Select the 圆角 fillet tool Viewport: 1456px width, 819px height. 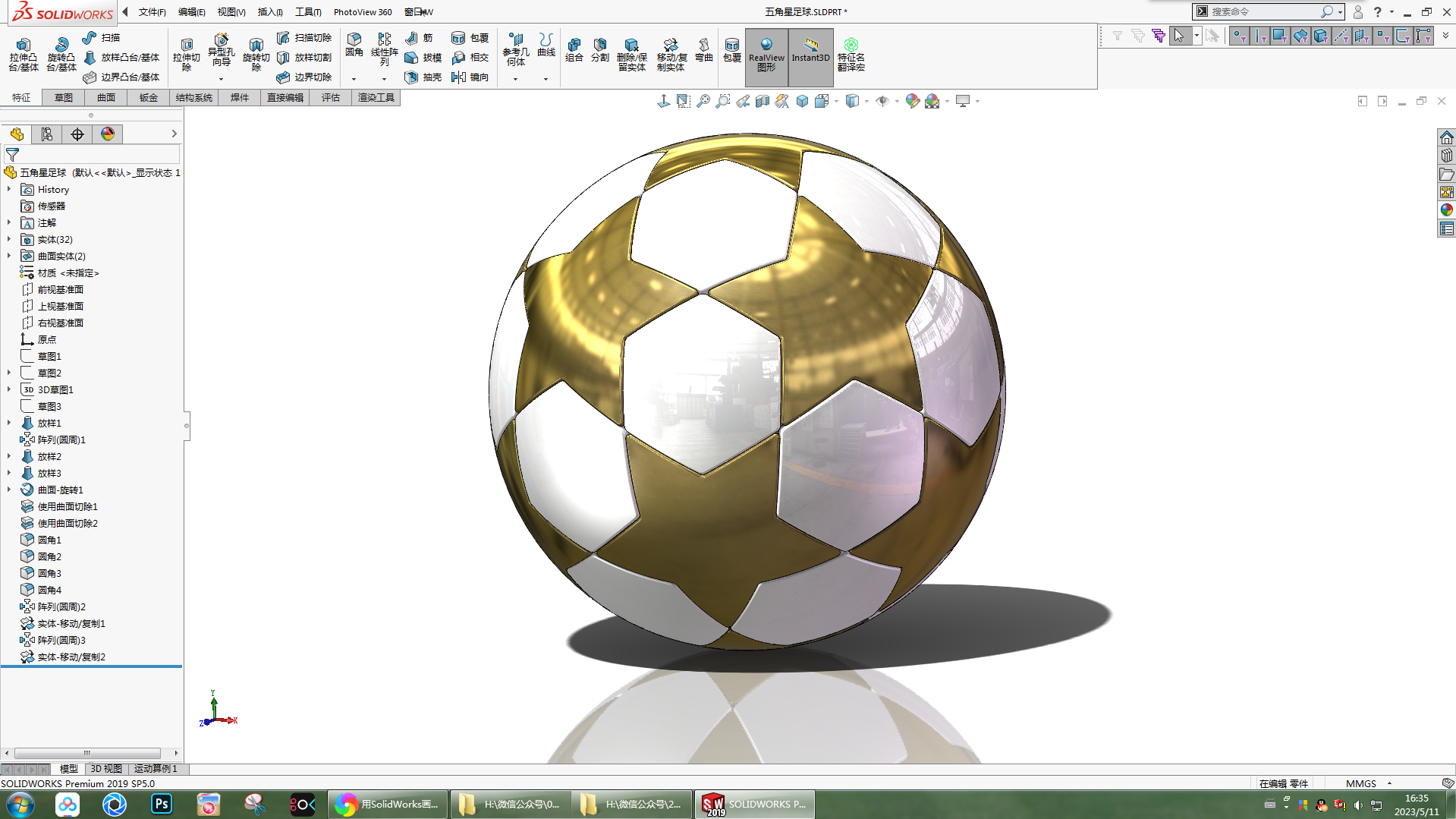(354, 45)
